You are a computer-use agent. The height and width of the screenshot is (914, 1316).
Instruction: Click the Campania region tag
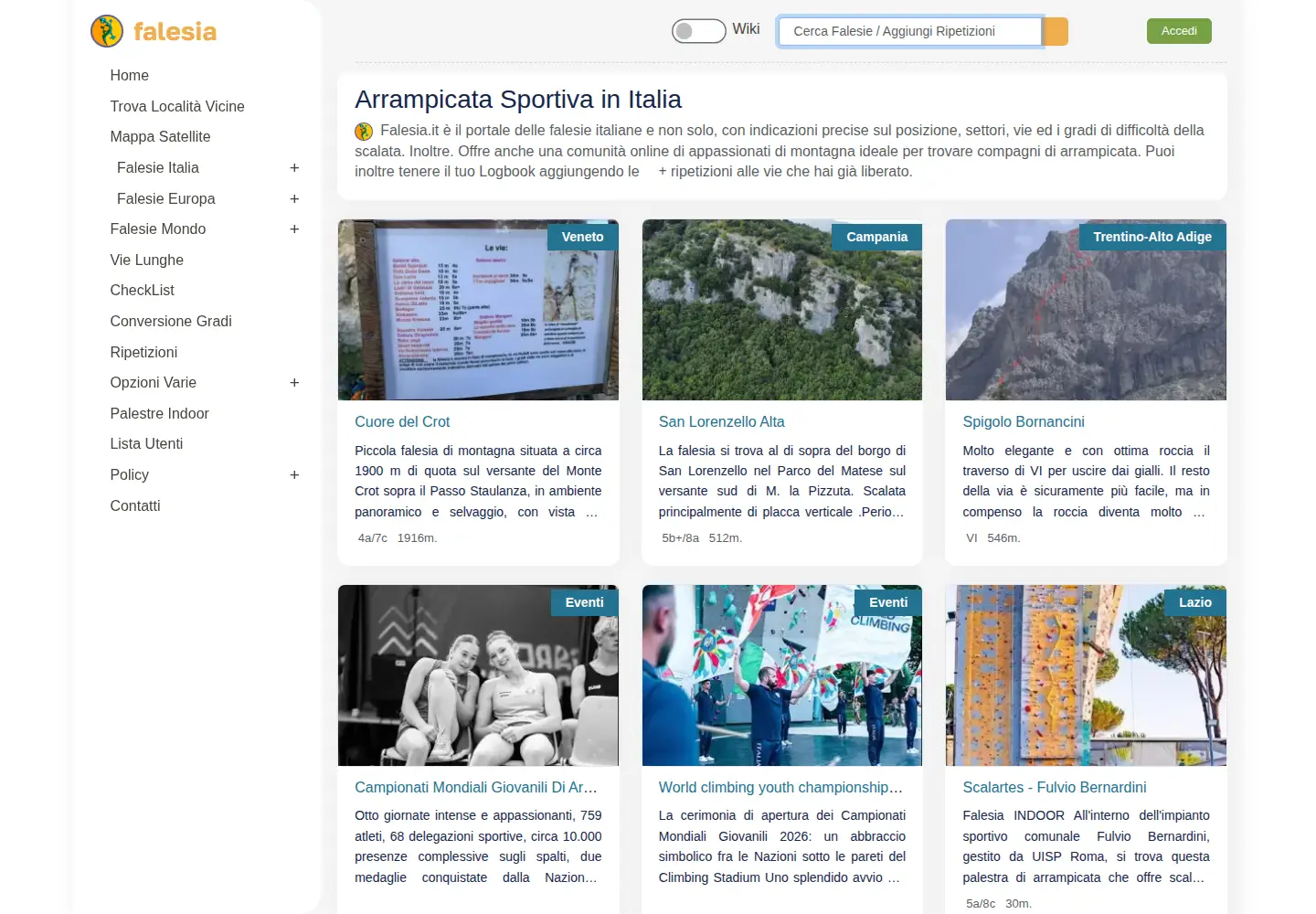(x=877, y=238)
